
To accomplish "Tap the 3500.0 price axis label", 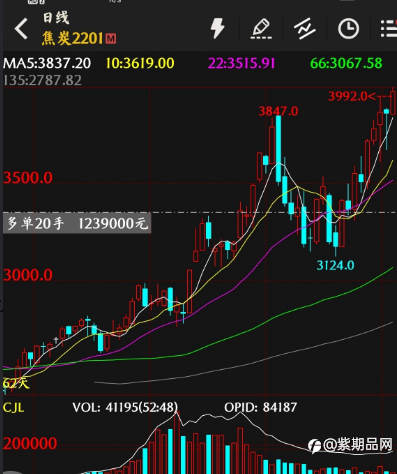I will (x=28, y=178).
